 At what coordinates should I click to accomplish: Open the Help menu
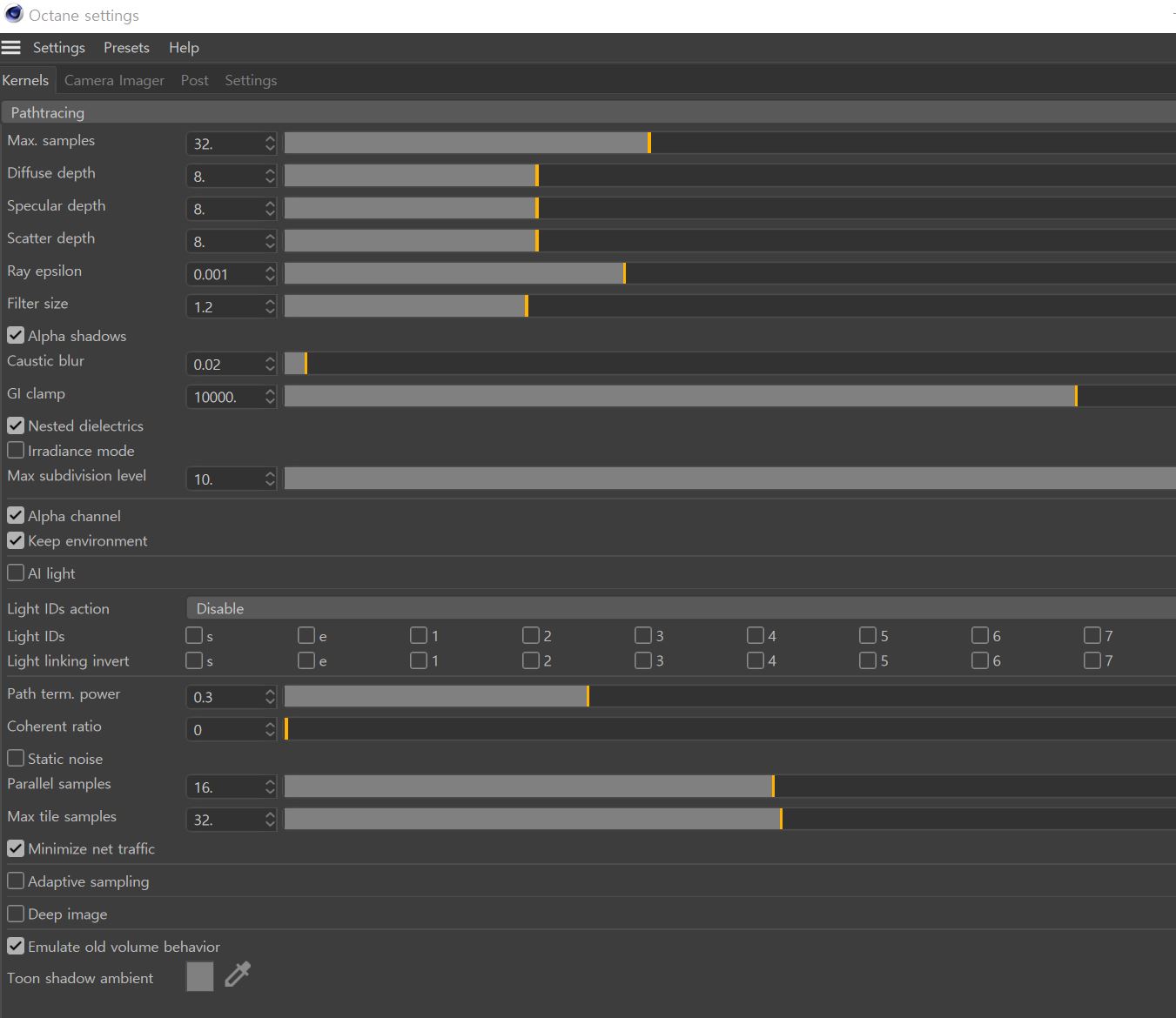184,48
